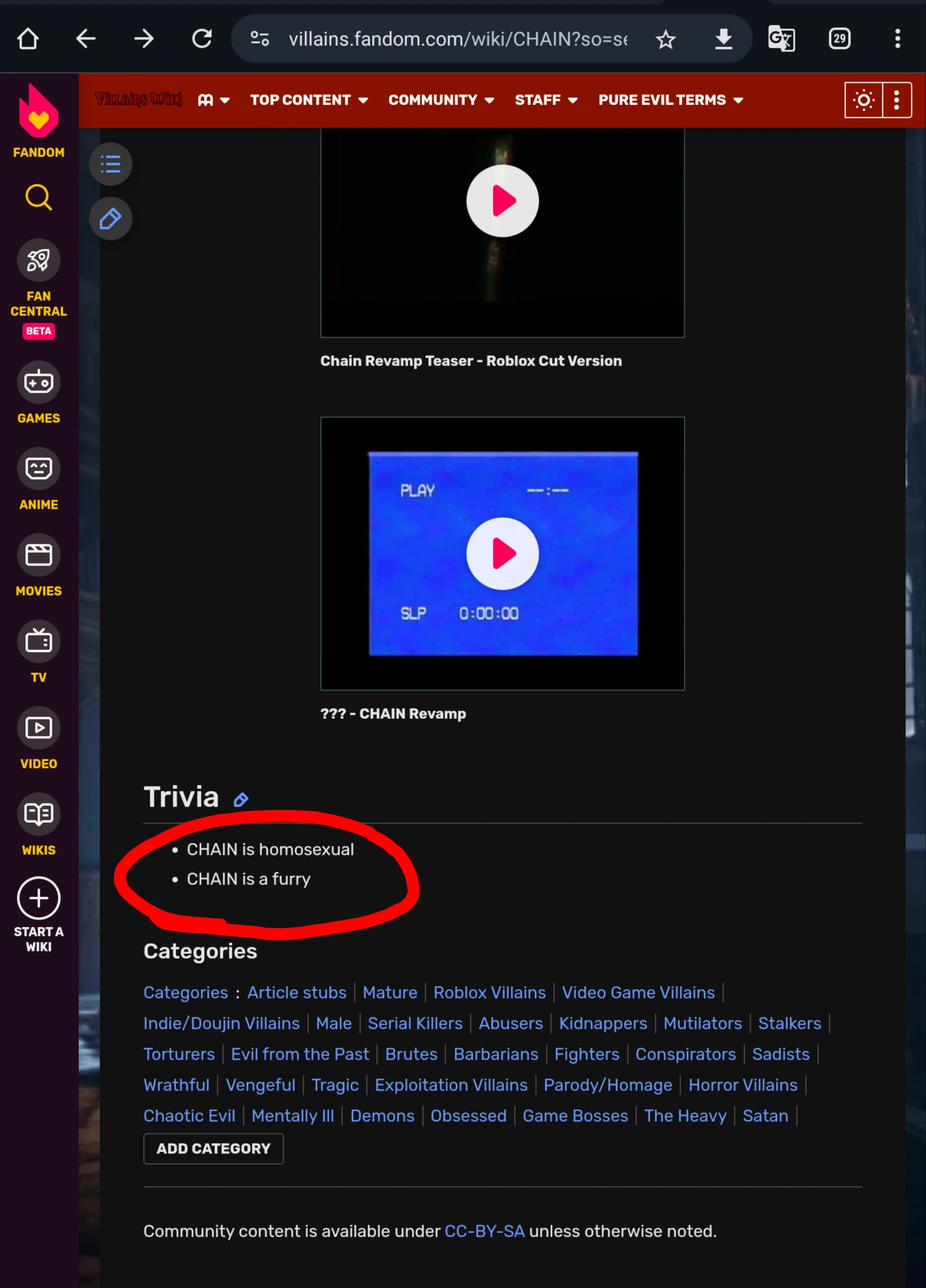Bookmark this page with star icon
The image size is (926, 1288).
click(x=666, y=39)
